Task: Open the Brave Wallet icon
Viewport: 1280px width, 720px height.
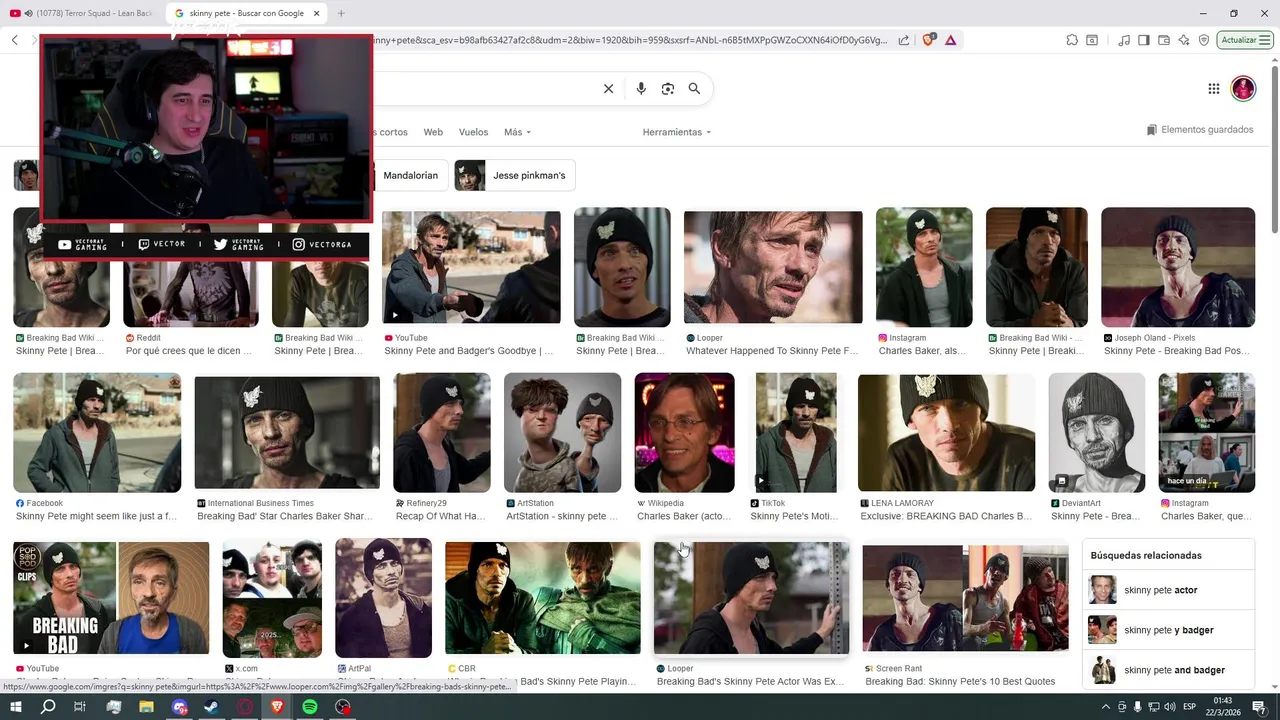Action: [x=1164, y=40]
